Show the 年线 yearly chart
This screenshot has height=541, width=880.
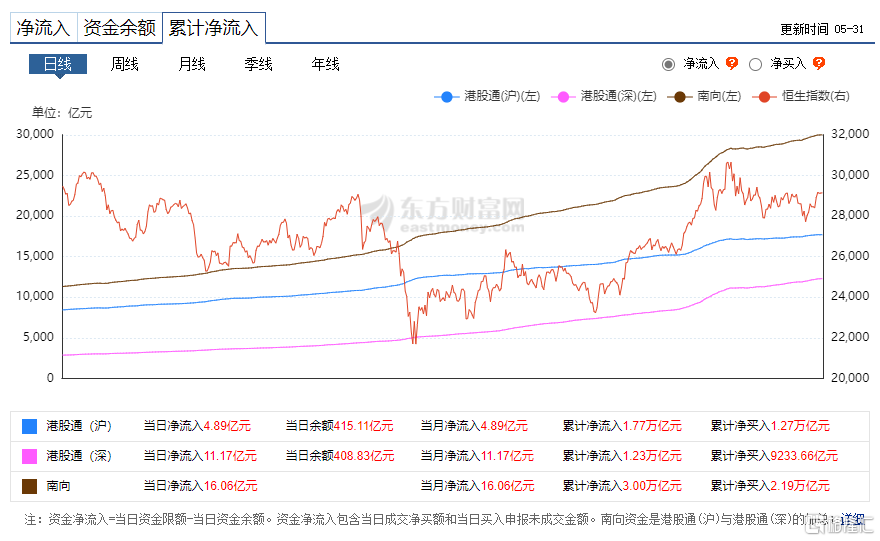(326, 64)
